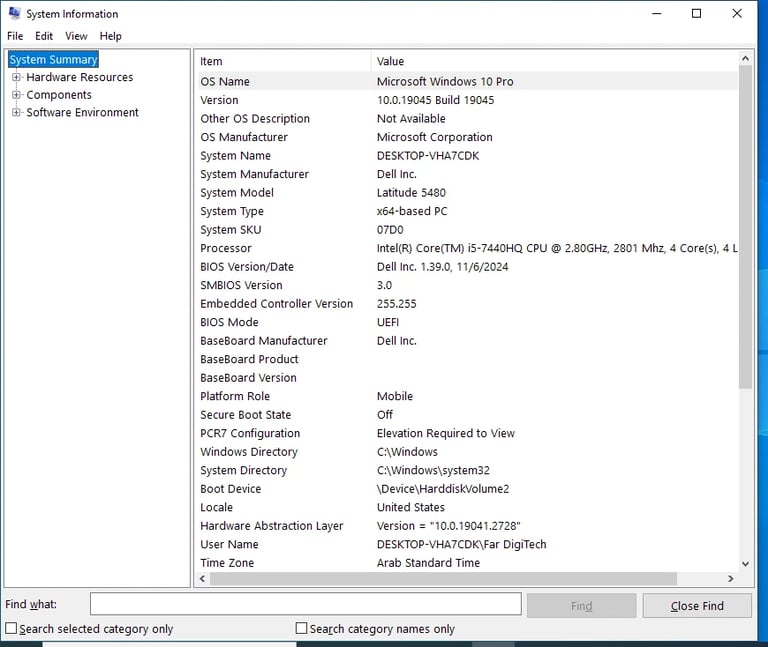Viewport: 768px width, 647px height.
Task: Click the DESKTOP-VHA7CDK system name value
Action: pos(428,156)
